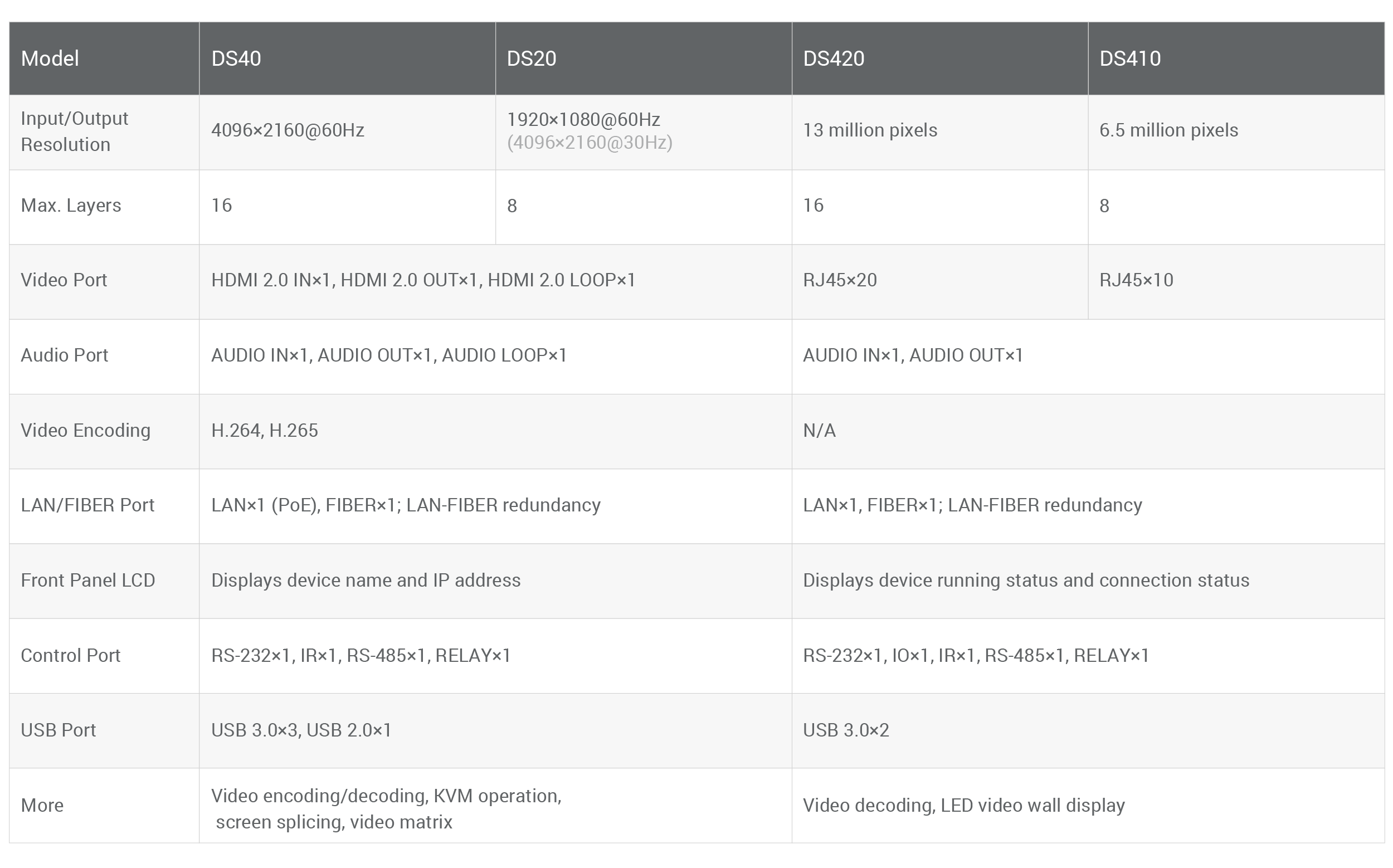
Task: Click the 4096×2160@60Hz resolution cell
Action: pos(288,130)
